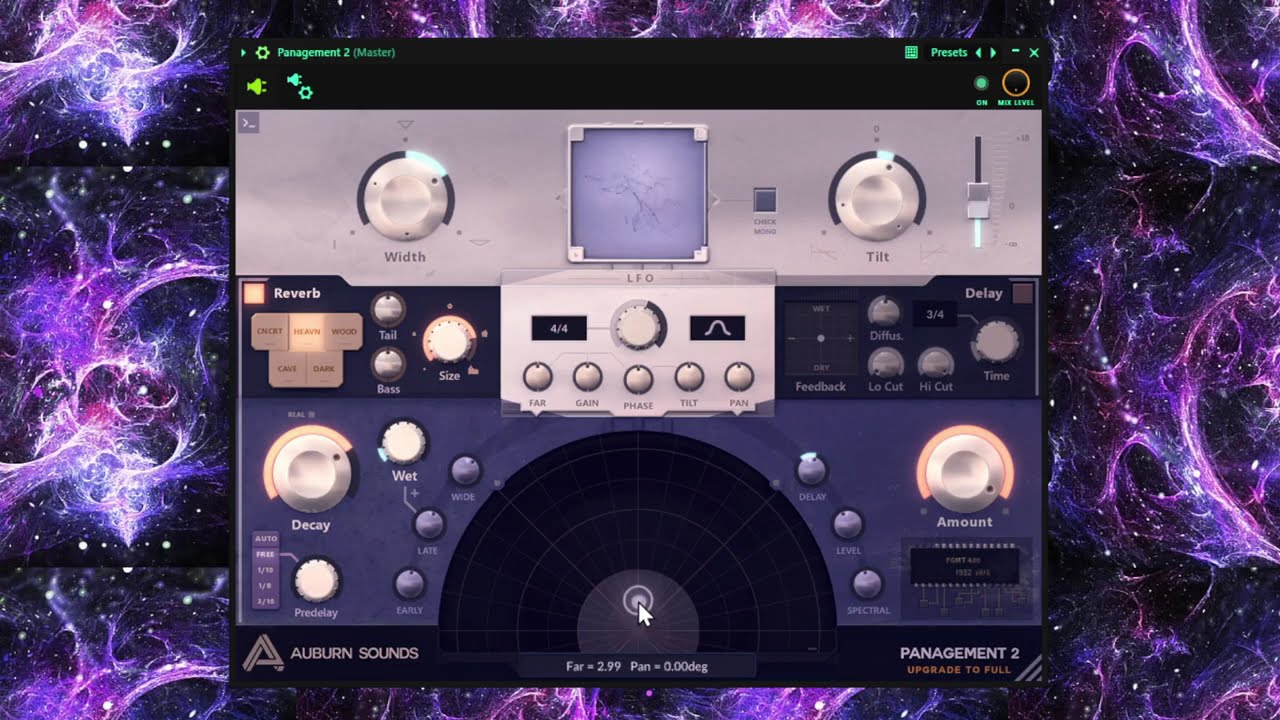Viewport: 1280px width, 720px height.
Task: Click the reverb Bass knob
Action: tap(388, 363)
